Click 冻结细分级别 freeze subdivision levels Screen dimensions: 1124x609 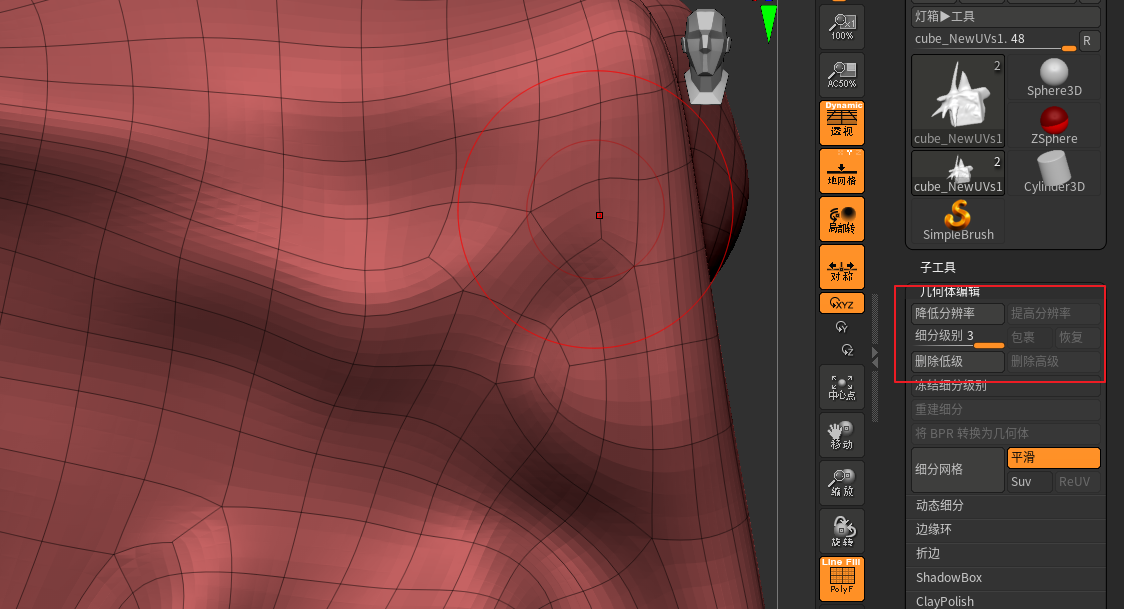[x=1006, y=385]
